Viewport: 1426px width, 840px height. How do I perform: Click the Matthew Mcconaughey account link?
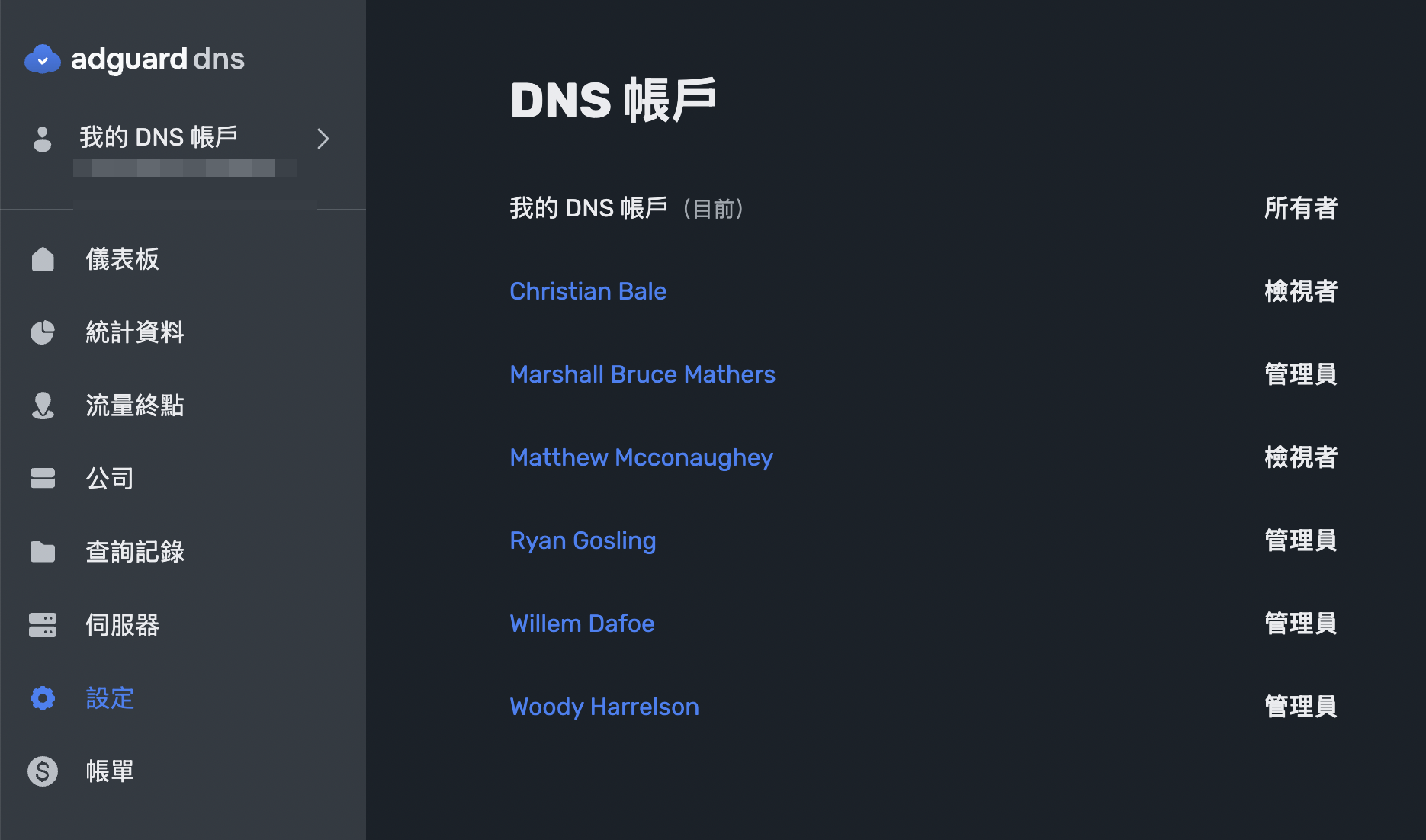641,457
